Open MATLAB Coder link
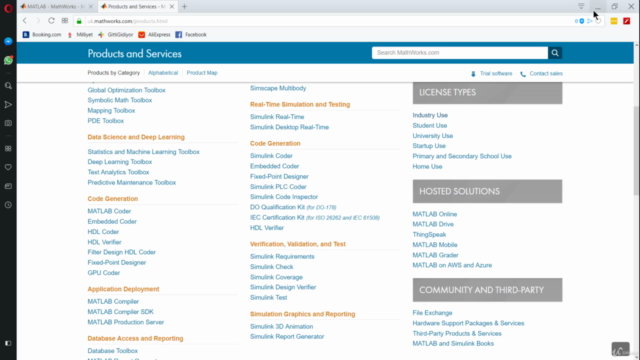Screen dimensions: 640x360 tap(109, 211)
